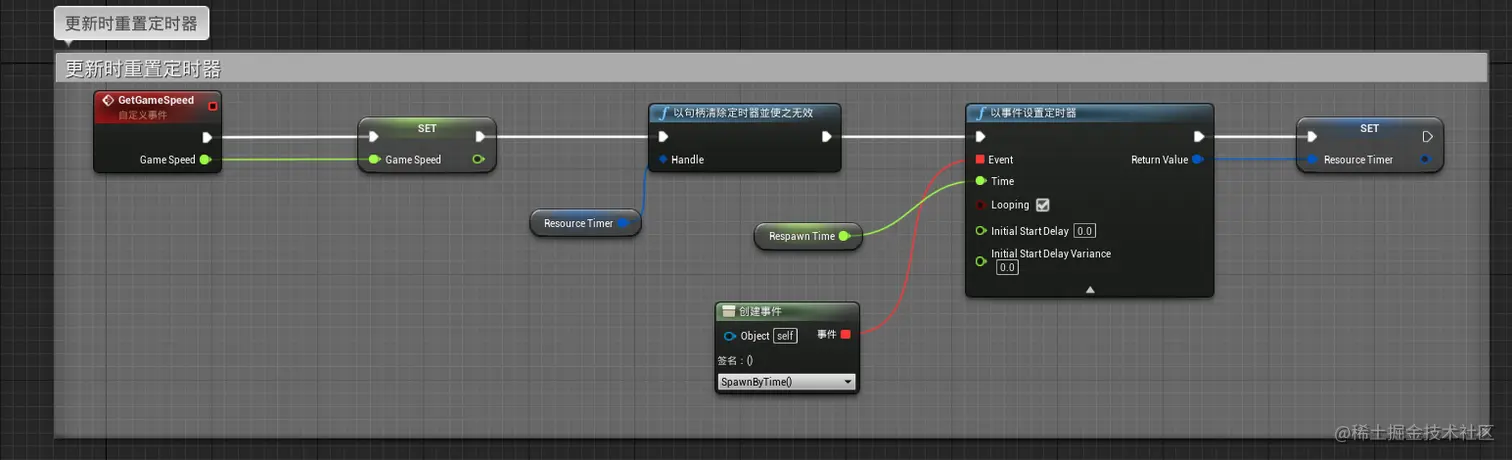Select the Respawn Time getter node
The width and height of the screenshot is (1512, 460).
point(808,236)
